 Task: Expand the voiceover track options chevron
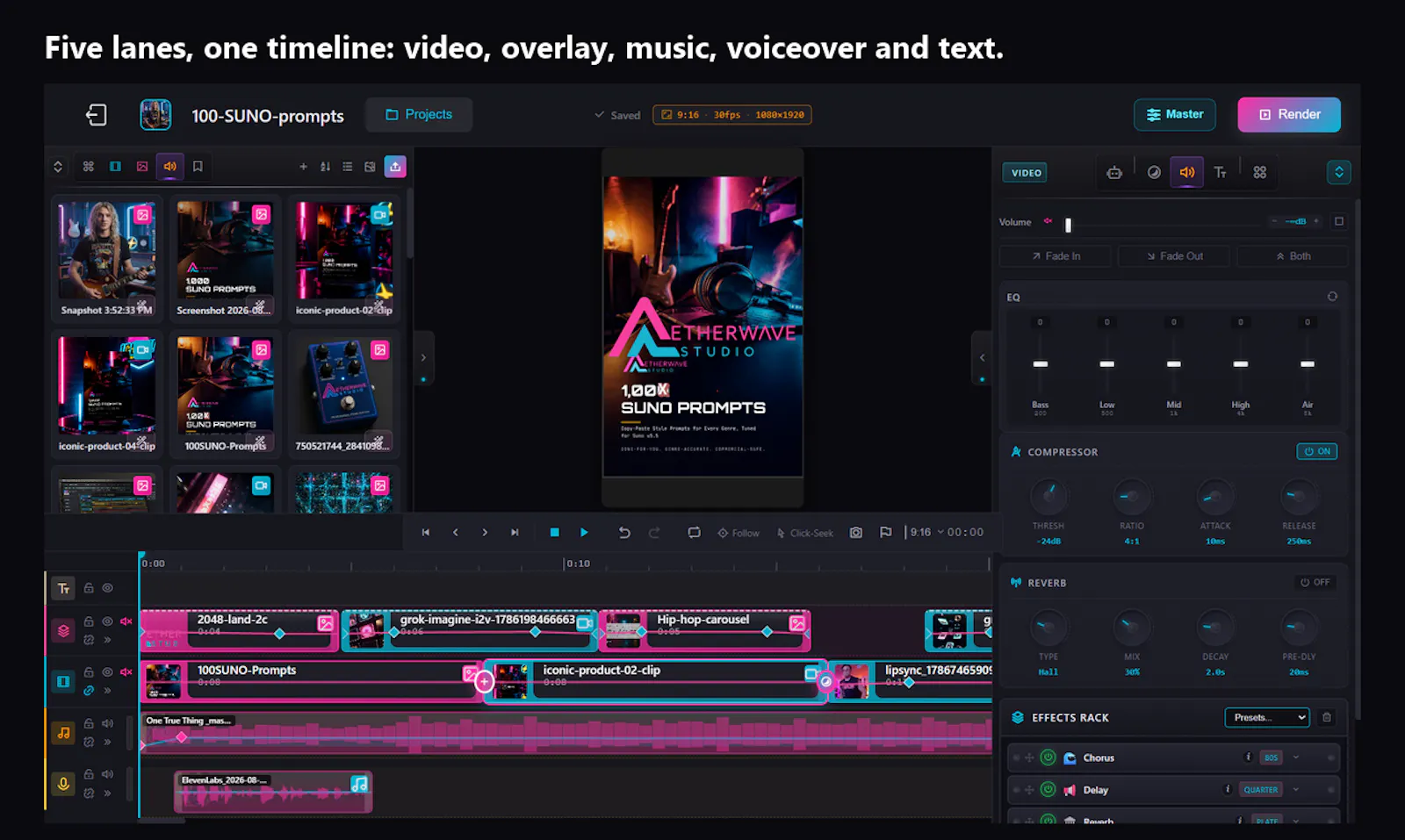(x=107, y=793)
